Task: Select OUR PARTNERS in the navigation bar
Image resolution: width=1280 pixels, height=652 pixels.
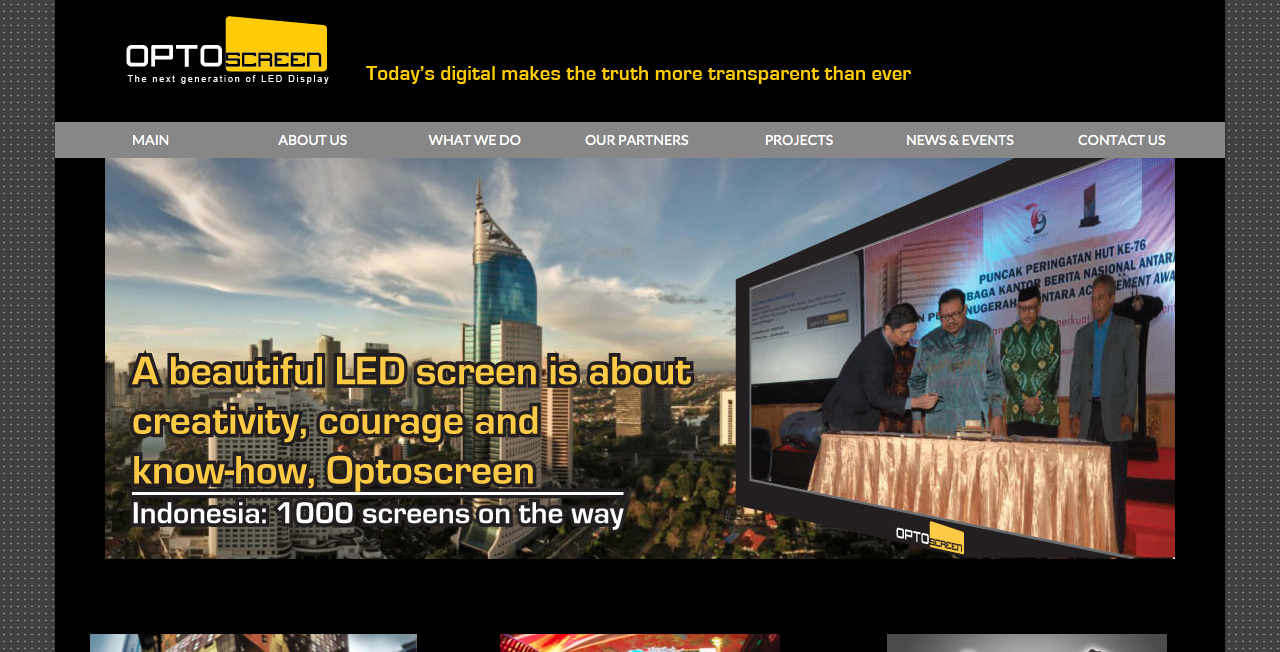Action: point(636,140)
